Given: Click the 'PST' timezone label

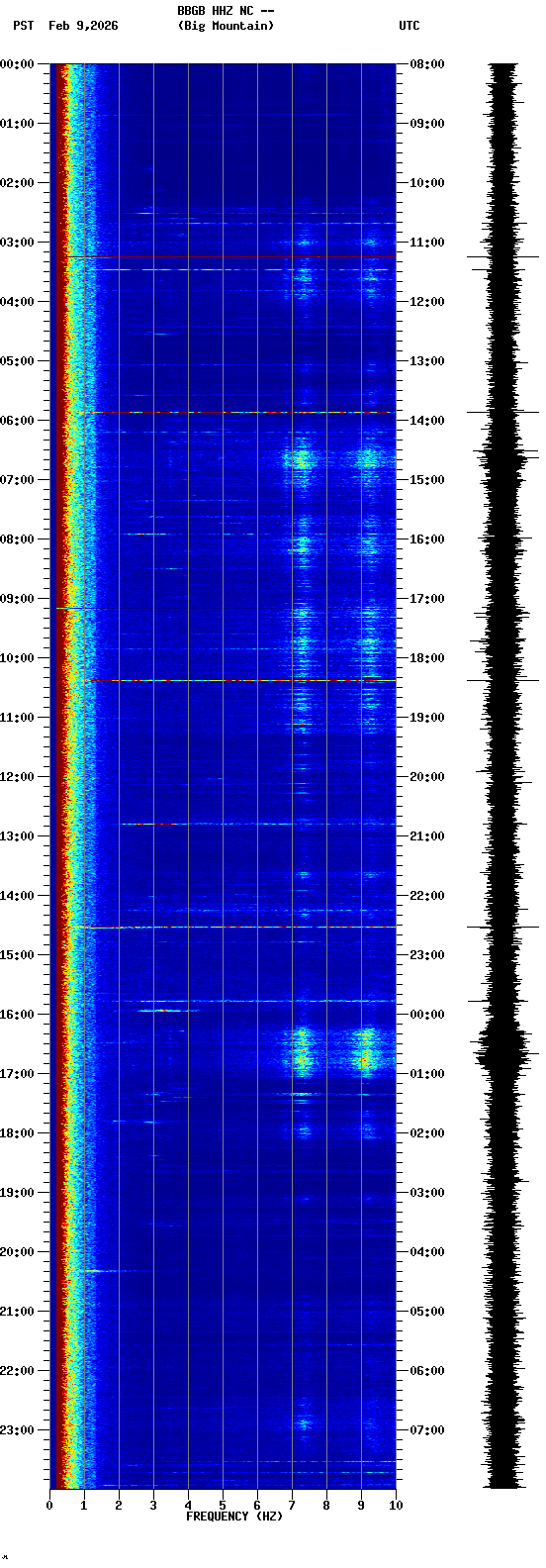Looking at the screenshot, I should pos(23,26).
